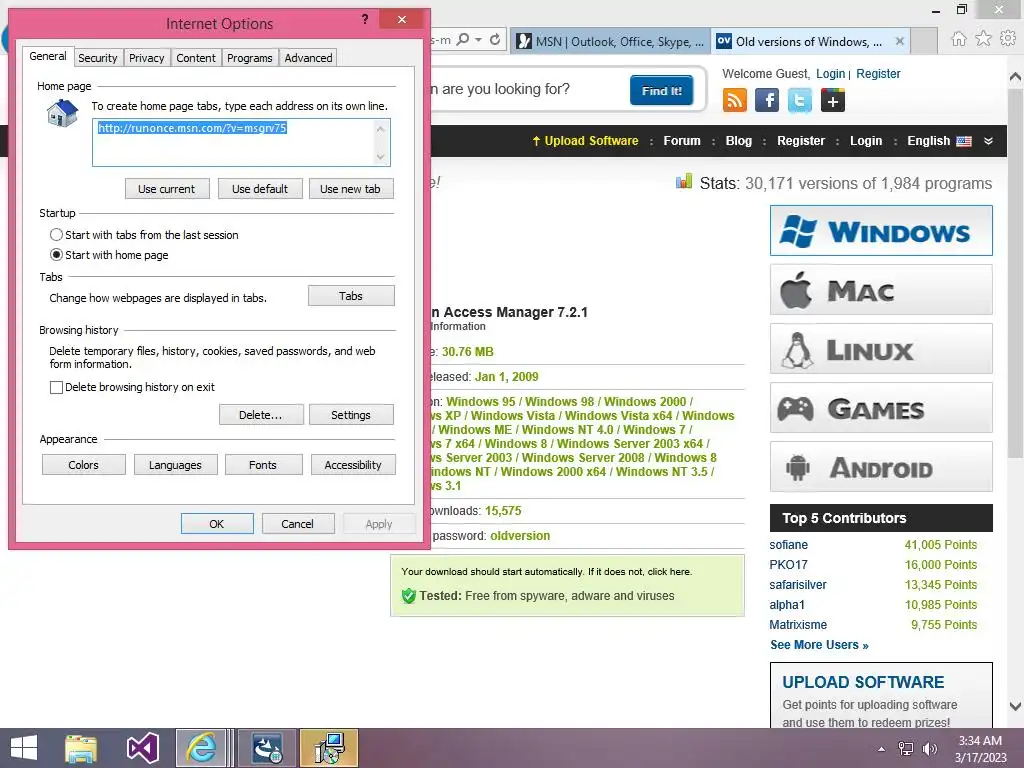This screenshot has width=1024, height=768.
Task: Click the network tray icon
Action: (906, 749)
